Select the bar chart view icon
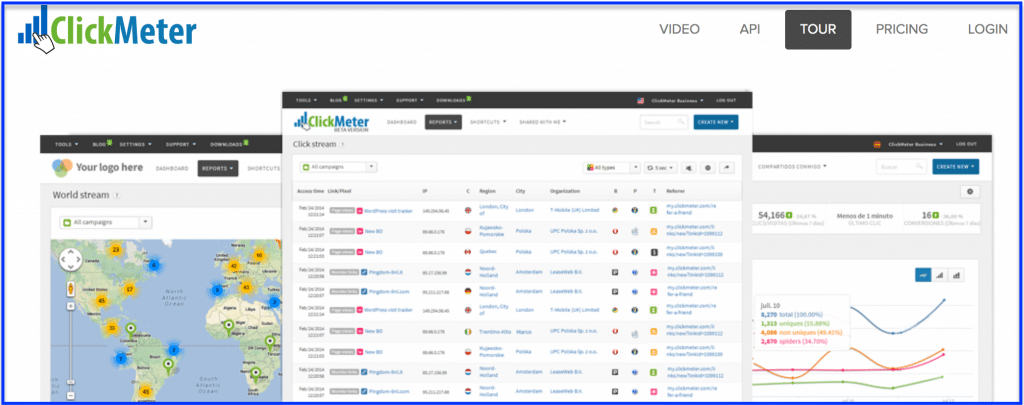 click(957, 275)
